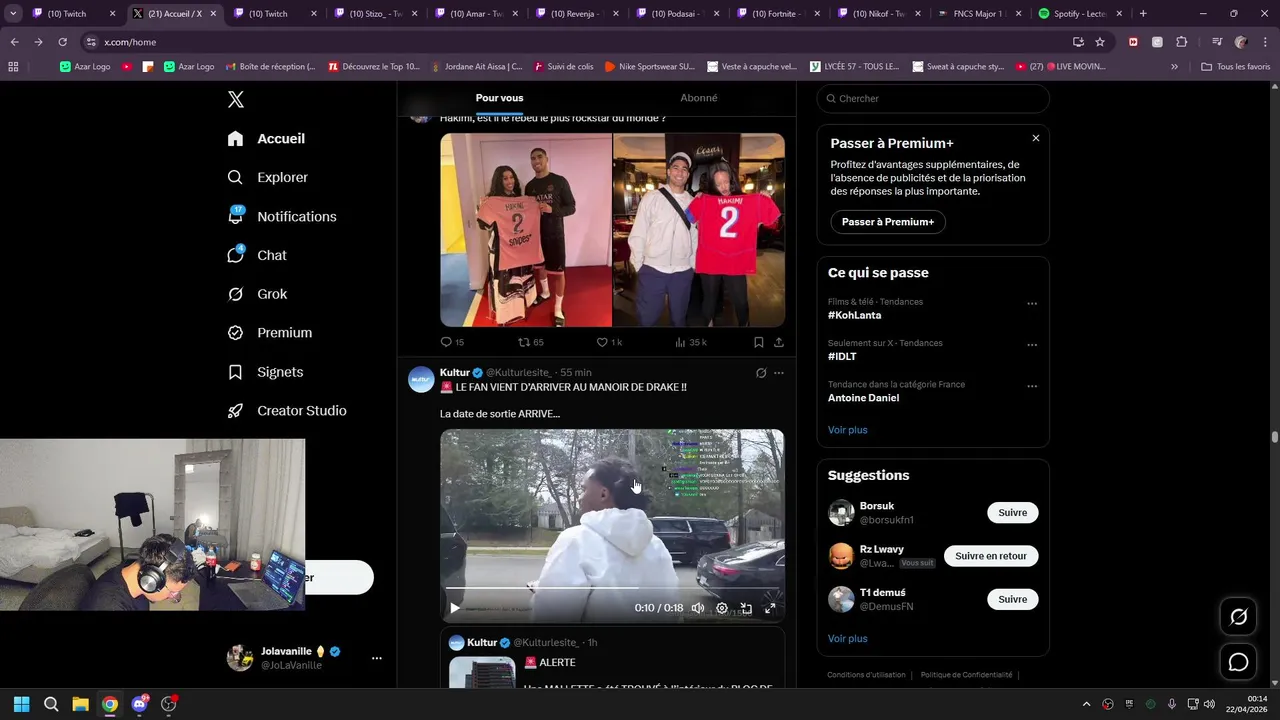The height and width of the screenshot is (720, 1280).
Task: Open options for Antoine Daniel trend
Action: coord(1032,386)
